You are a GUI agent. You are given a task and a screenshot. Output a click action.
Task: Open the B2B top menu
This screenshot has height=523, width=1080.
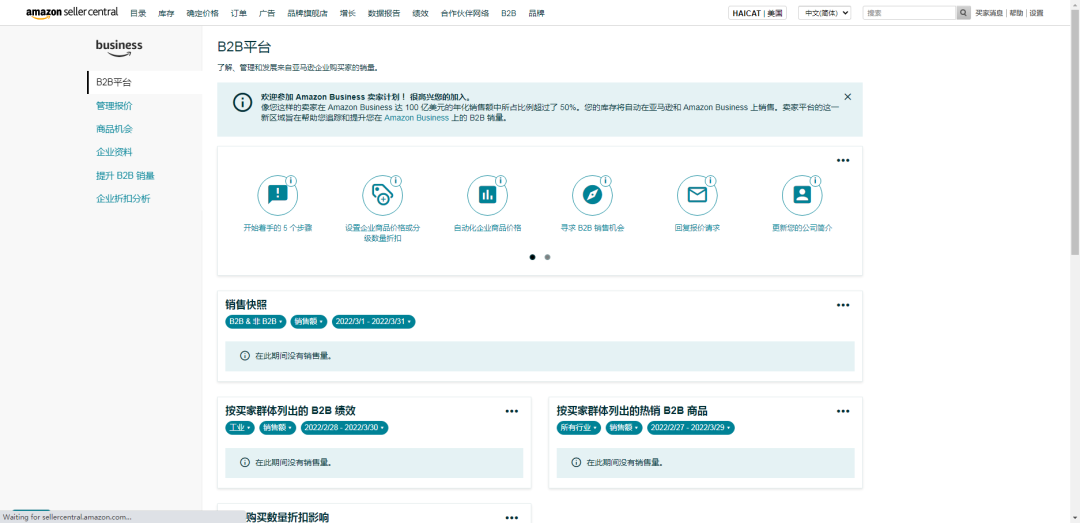[509, 13]
